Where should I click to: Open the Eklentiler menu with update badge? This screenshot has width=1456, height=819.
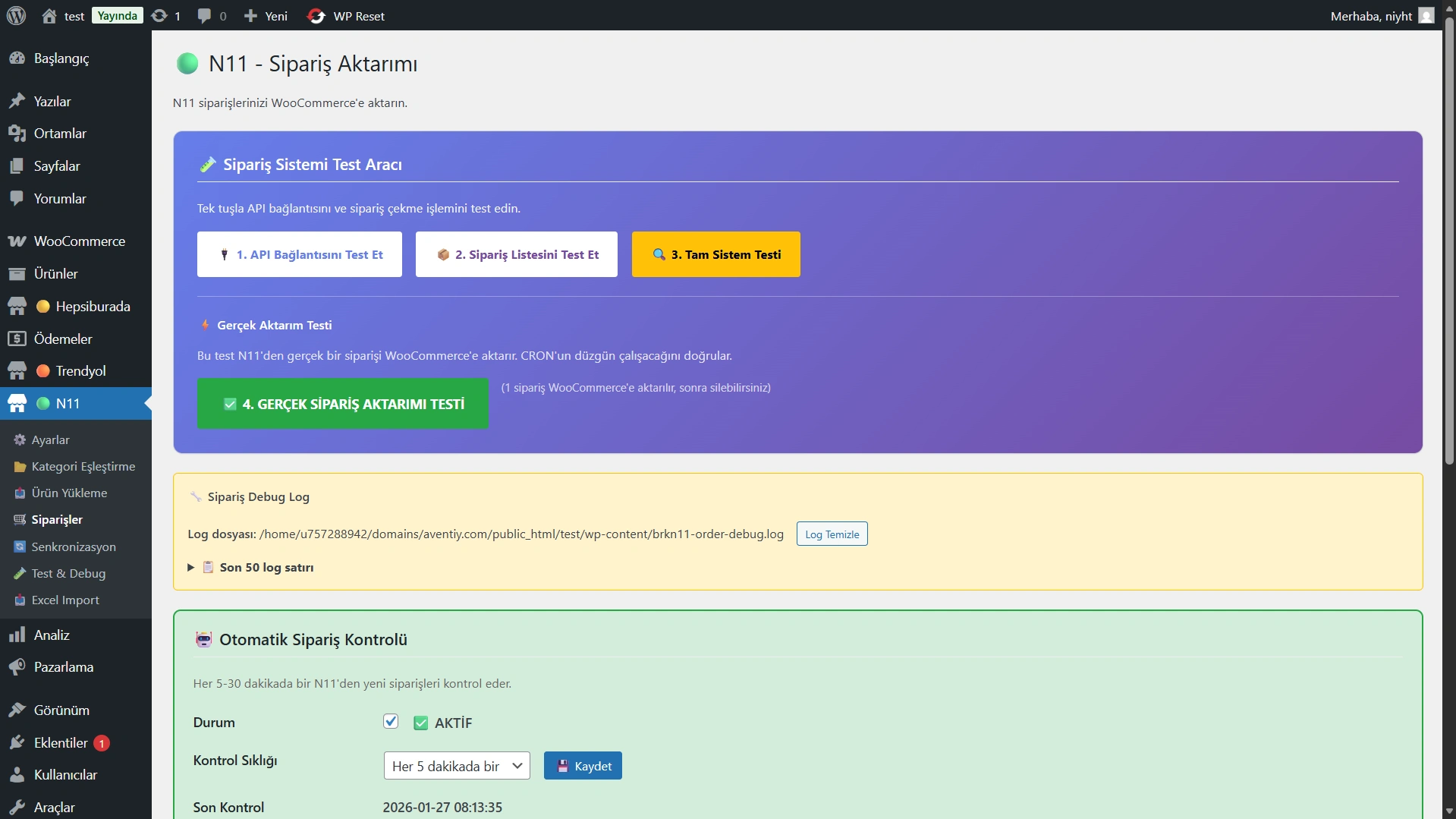coord(61,743)
